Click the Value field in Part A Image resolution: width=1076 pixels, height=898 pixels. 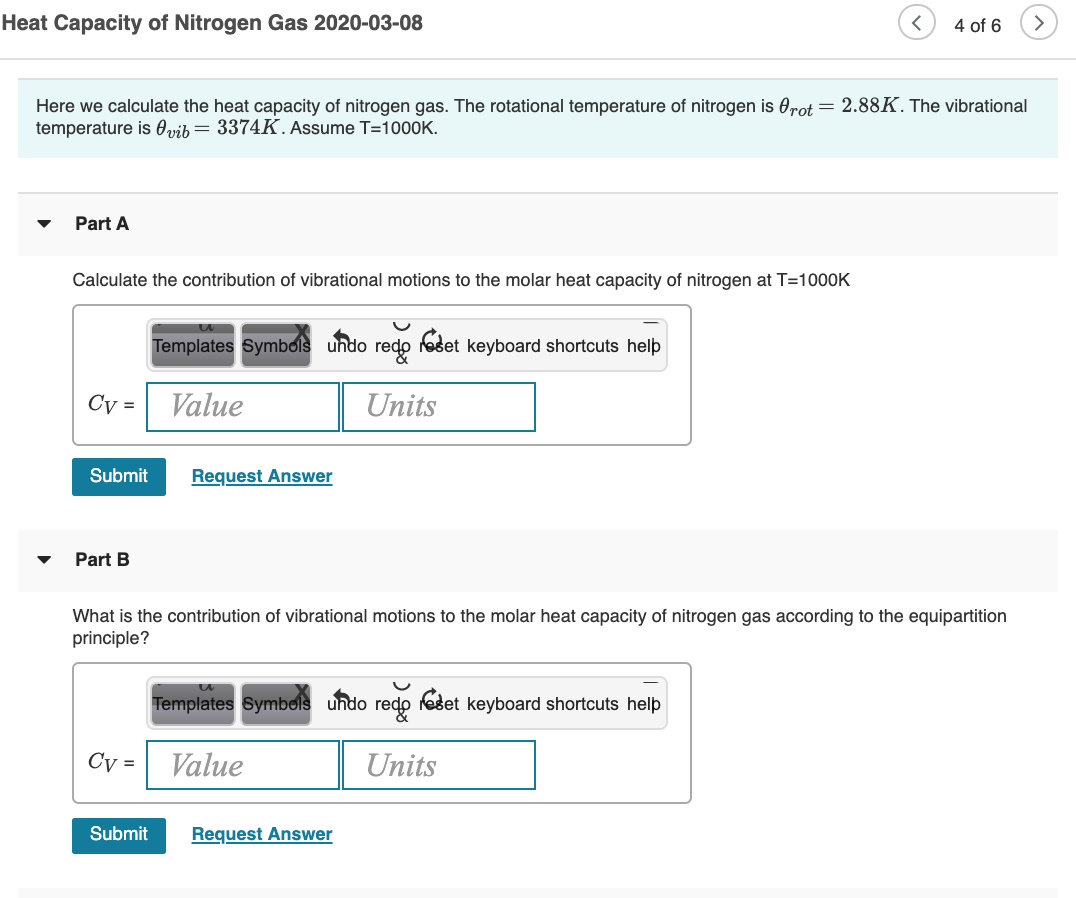coord(242,406)
